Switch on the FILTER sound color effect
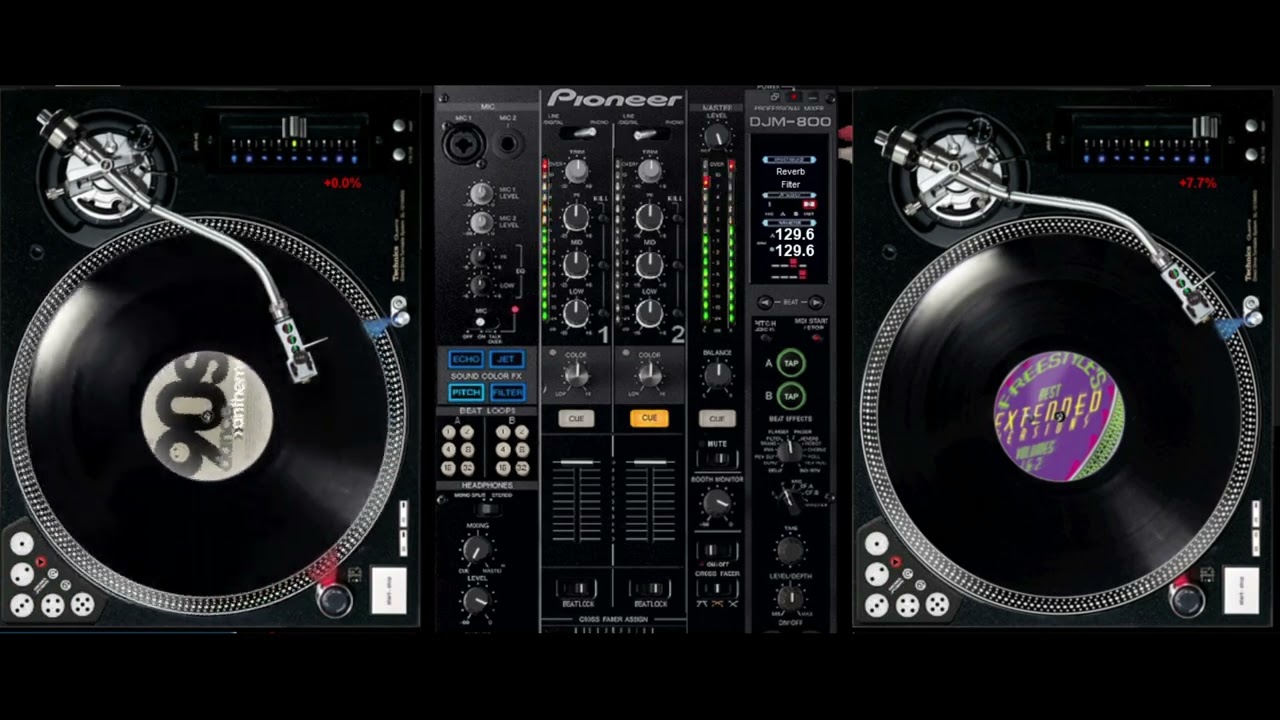 (507, 392)
